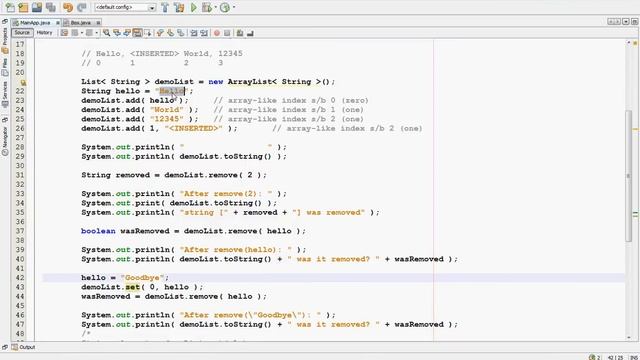
Task: Open the Files side panel tab
Action: coord(5,67)
